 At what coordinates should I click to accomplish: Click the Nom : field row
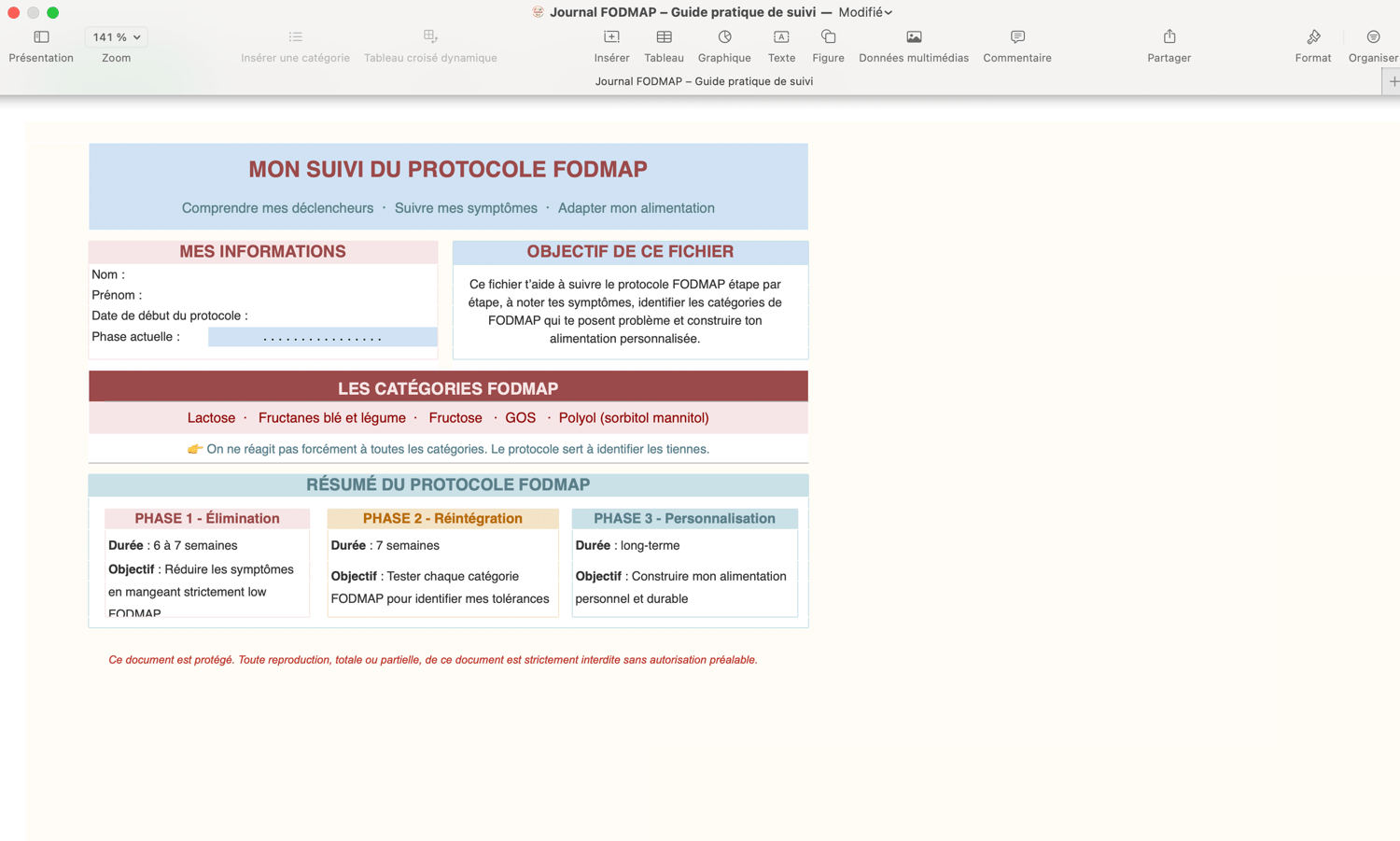coord(263,274)
